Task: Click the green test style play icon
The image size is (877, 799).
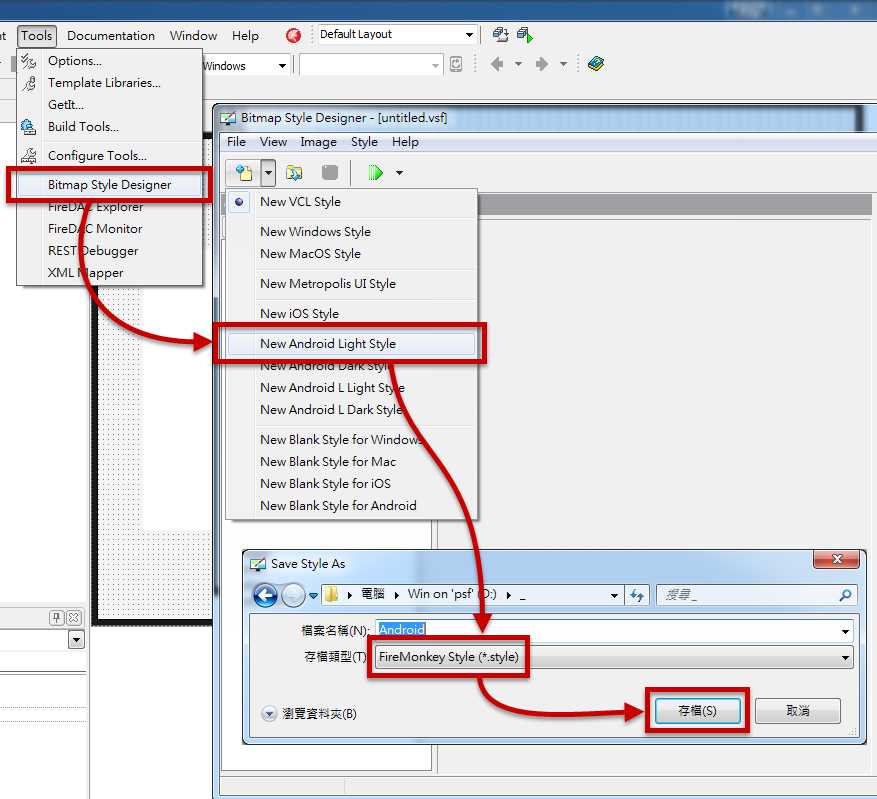Action: point(375,173)
